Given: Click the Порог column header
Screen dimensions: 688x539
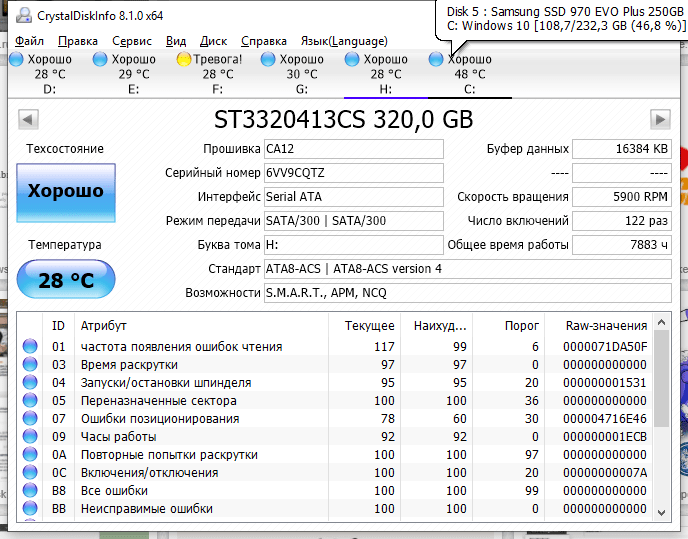Looking at the screenshot, I should click(x=508, y=326).
